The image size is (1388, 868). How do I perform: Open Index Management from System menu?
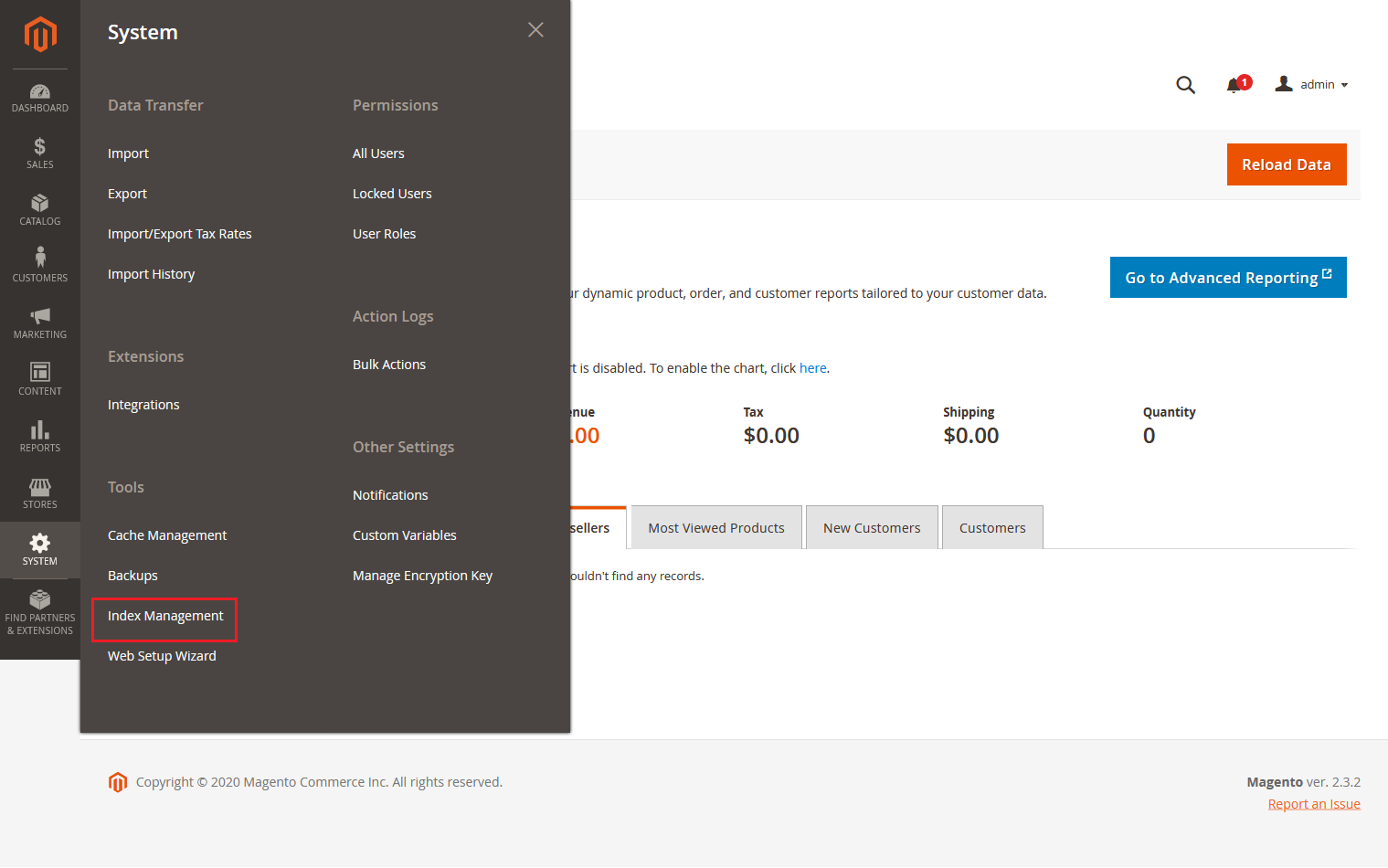click(164, 617)
